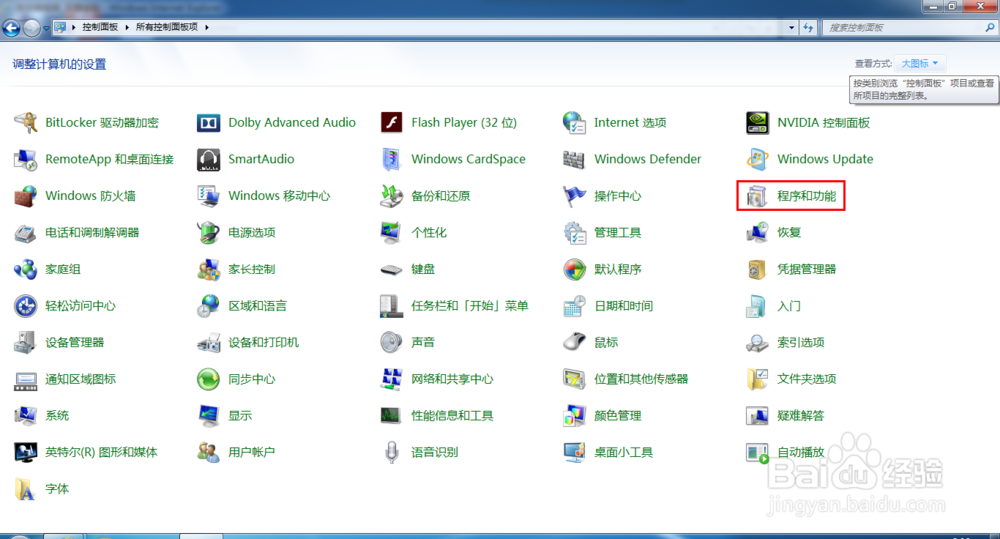Open the 设备和打印机 link
The image size is (1000, 539).
pyautogui.click(x=264, y=343)
